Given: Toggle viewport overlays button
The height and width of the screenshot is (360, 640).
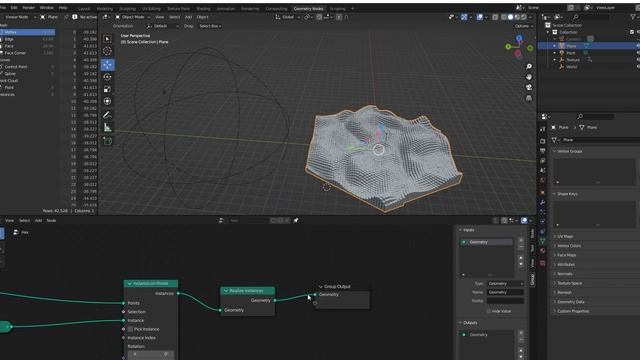Looking at the screenshot, I should (x=480, y=17).
